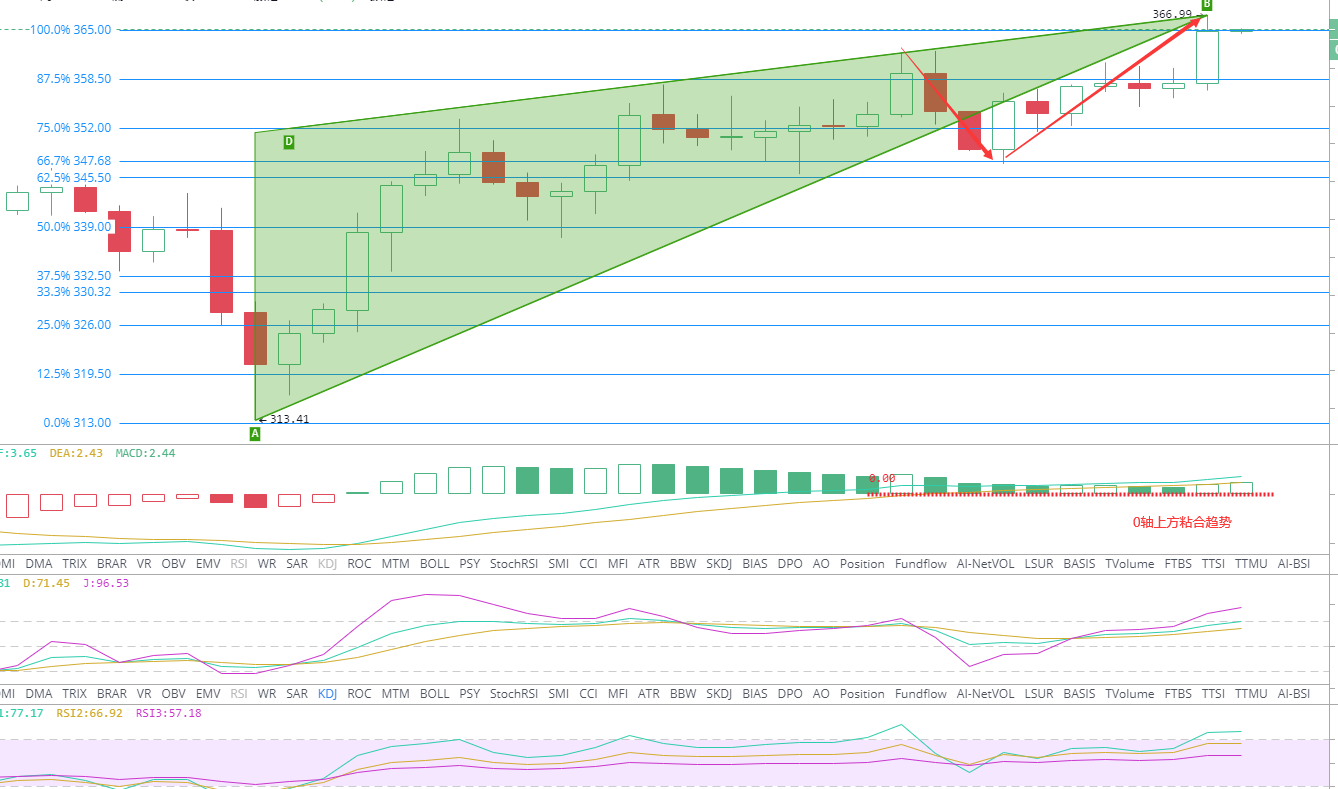
Task: Click the 50.0% 339.00 level label
Action: pyautogui.click(x=73, y=227)
